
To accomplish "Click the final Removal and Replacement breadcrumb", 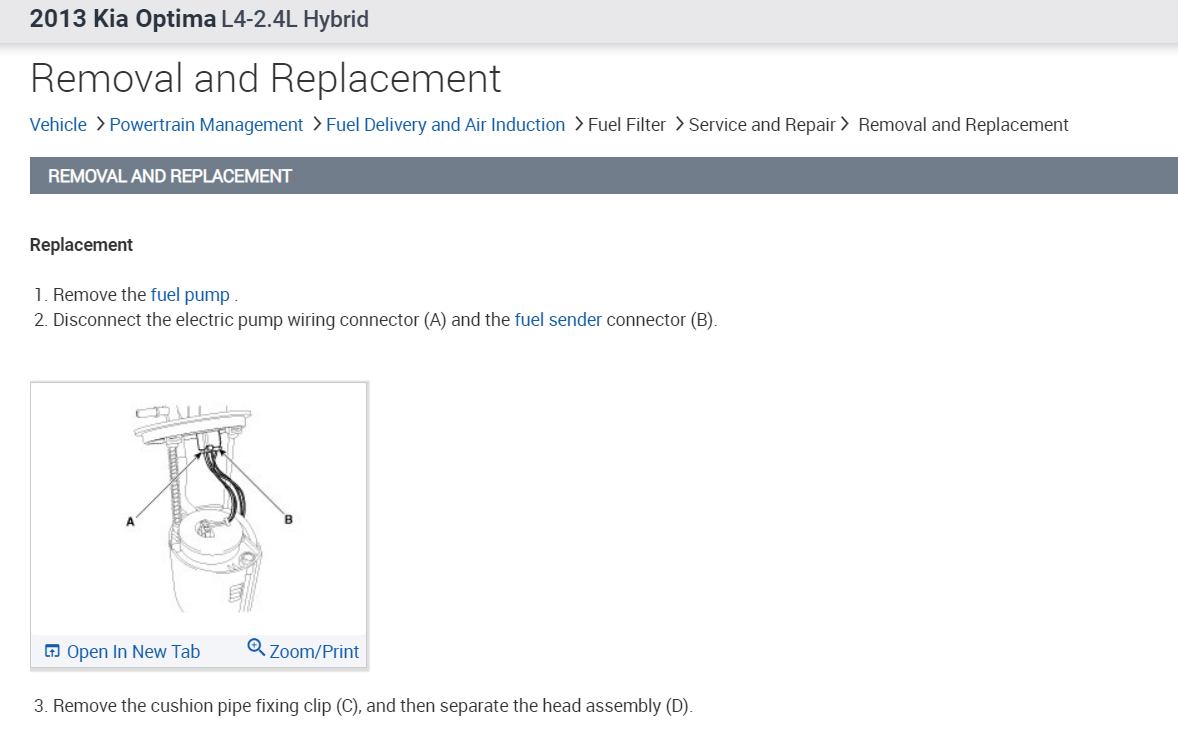I will tap(963, 125).
